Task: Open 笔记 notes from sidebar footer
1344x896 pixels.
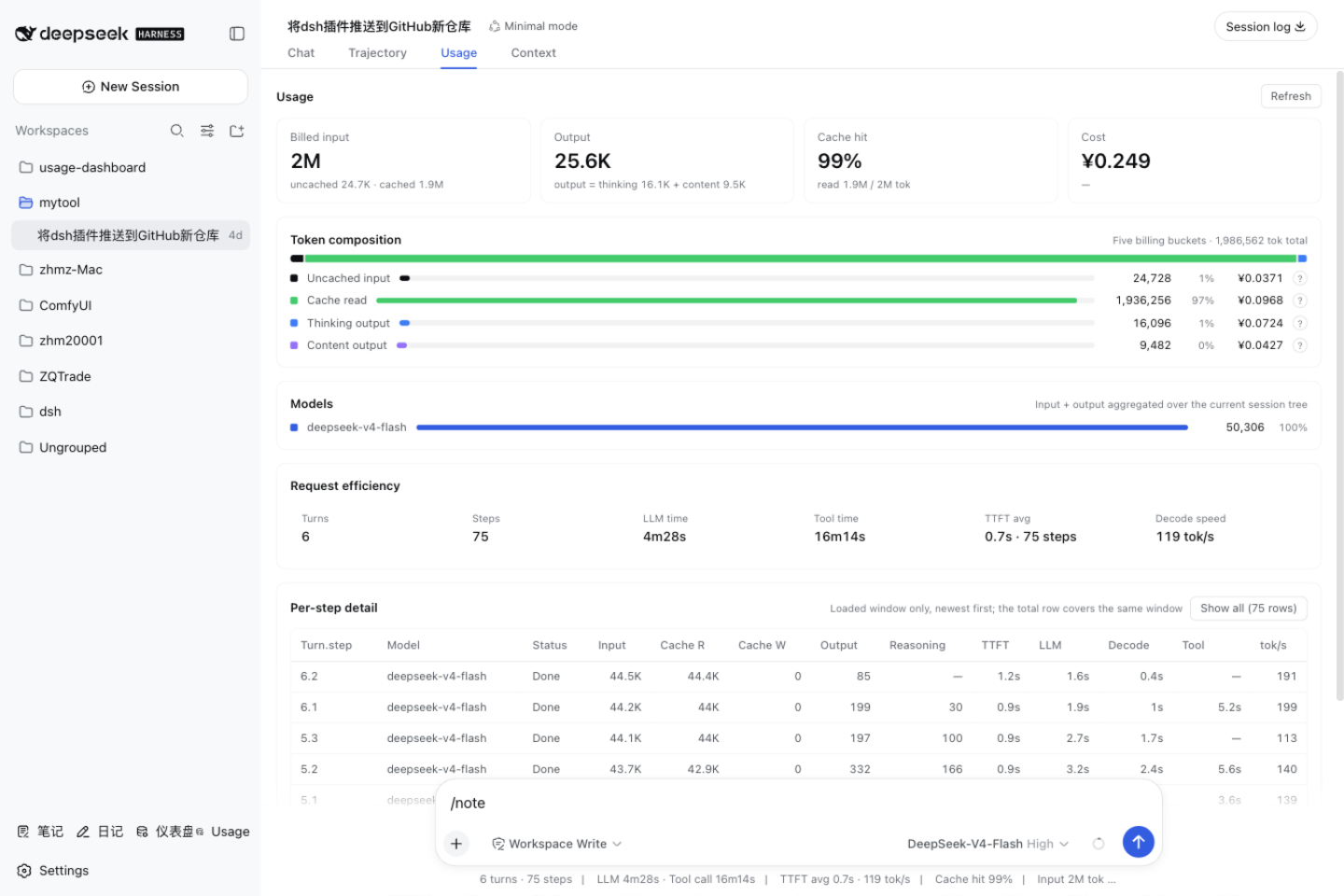Action: click(x=40, y=832)
